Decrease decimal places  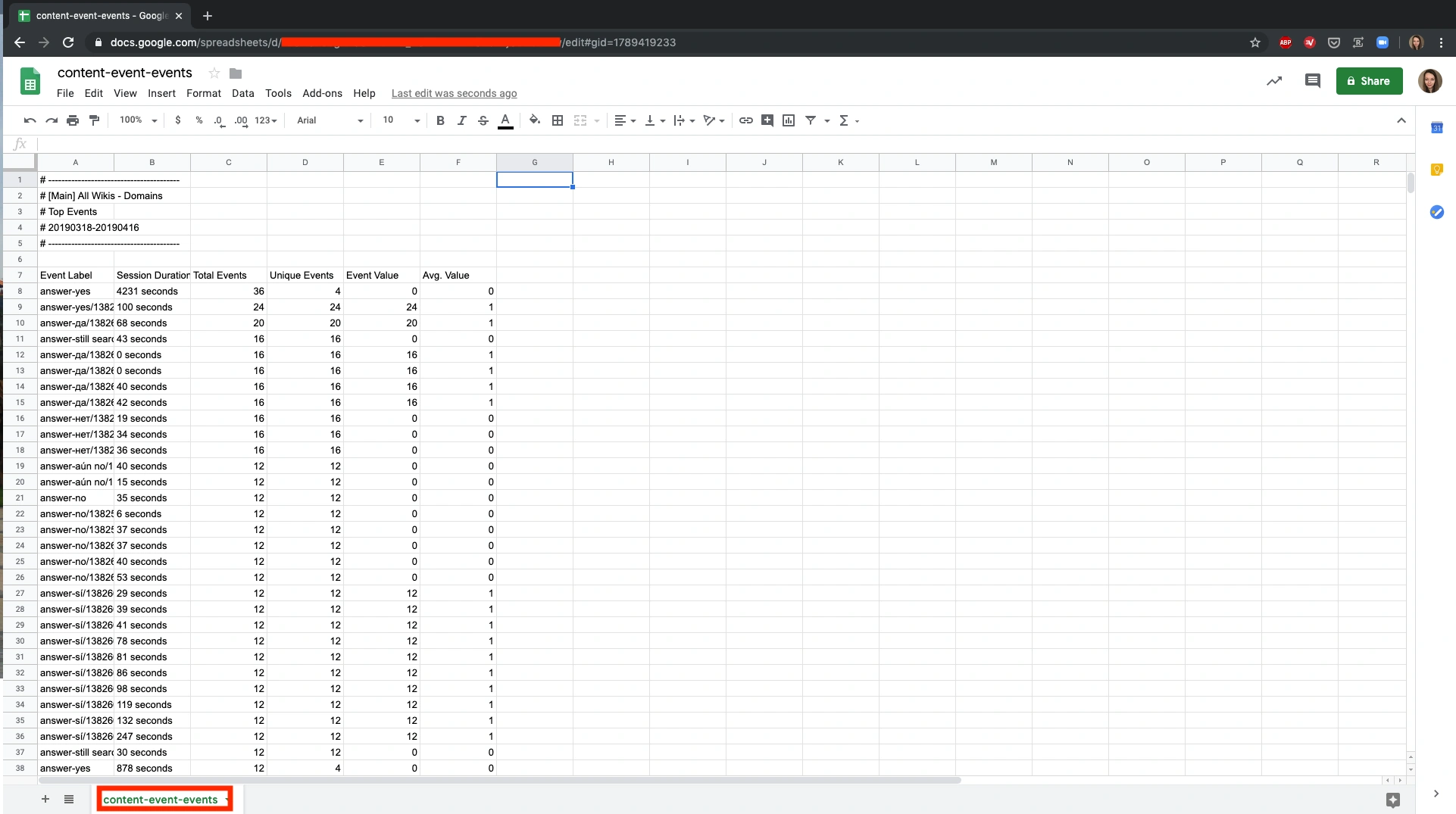point(219,120)
